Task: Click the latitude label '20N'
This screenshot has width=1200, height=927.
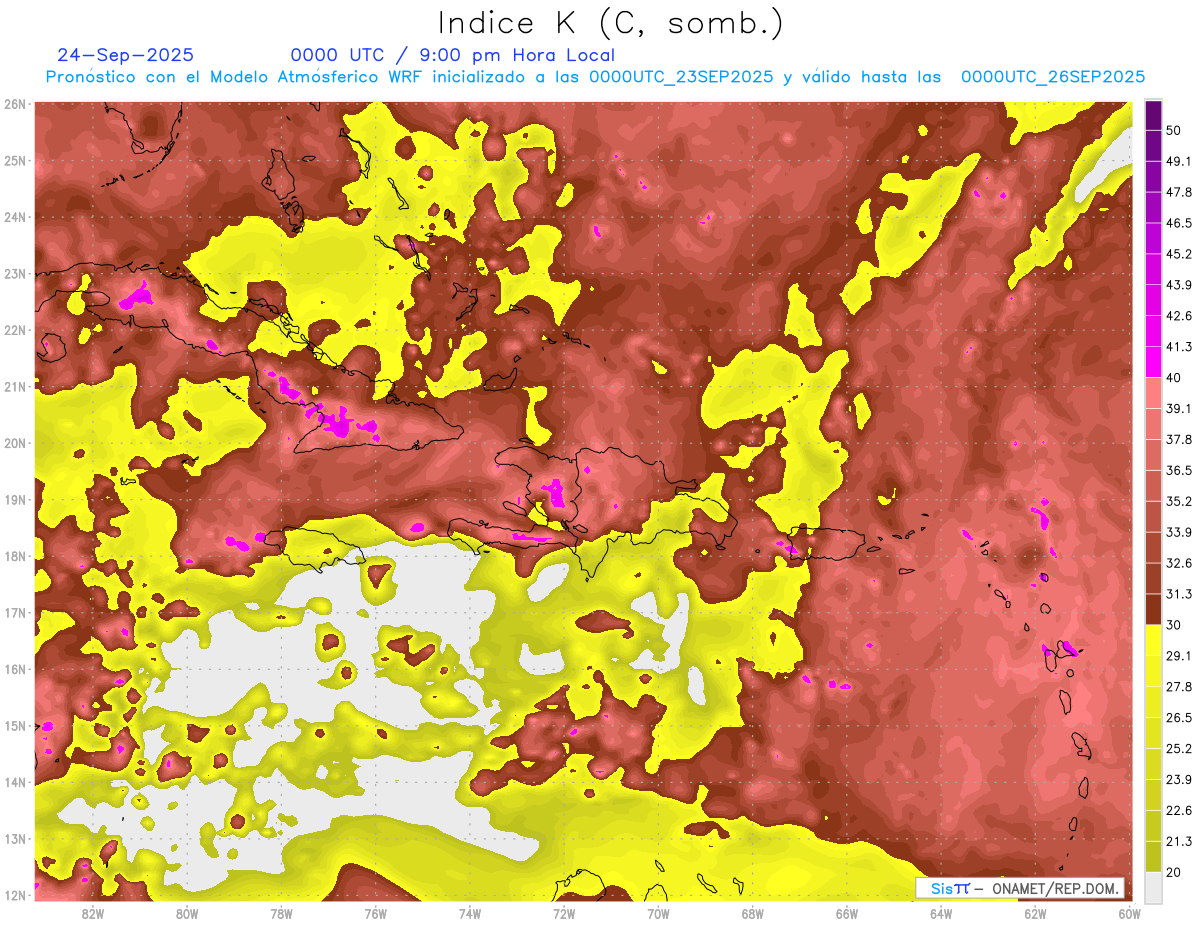Action: tap(15, 443)
